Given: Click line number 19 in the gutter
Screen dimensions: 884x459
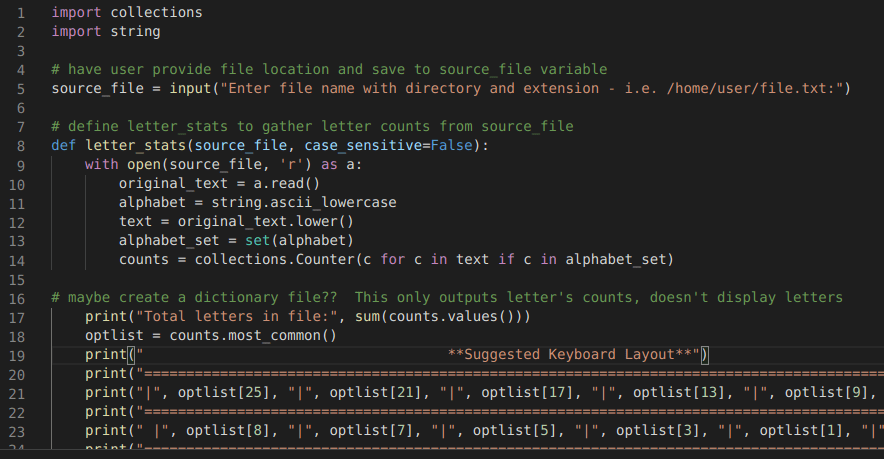Looking at the screenshot, I should coord(15,354).
